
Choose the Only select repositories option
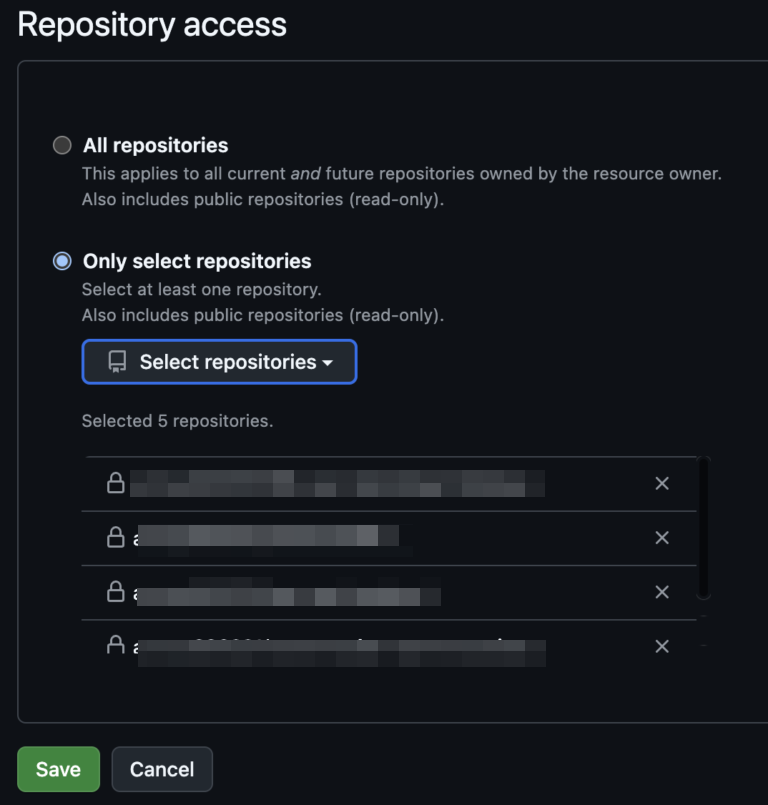click(62, 261)
